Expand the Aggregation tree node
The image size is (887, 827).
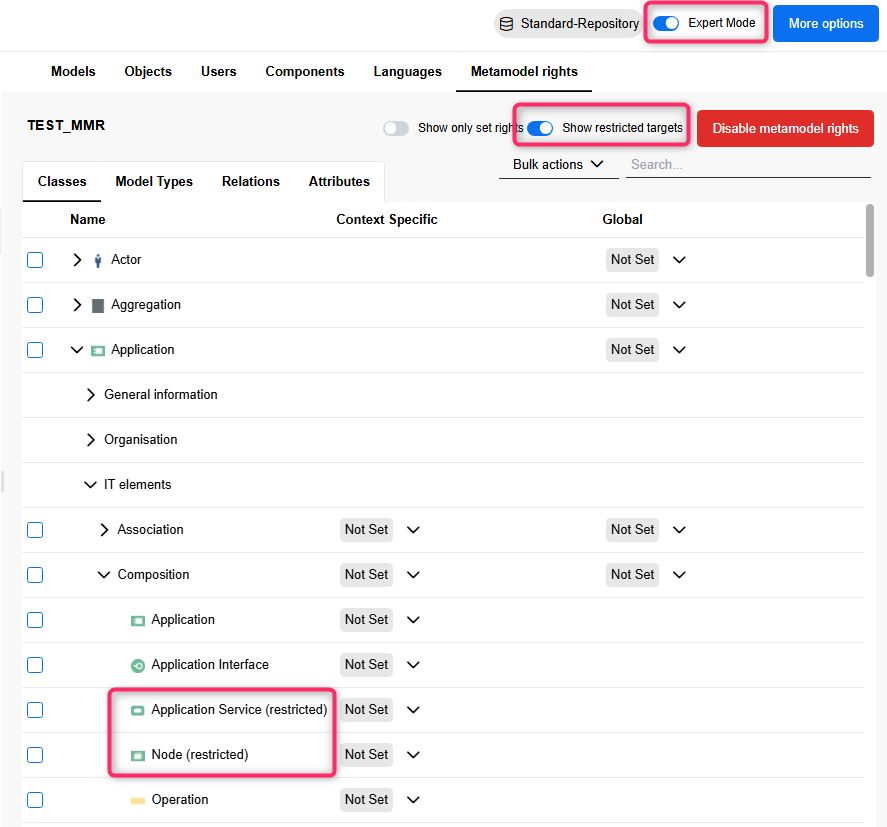[x=77, y=305]
